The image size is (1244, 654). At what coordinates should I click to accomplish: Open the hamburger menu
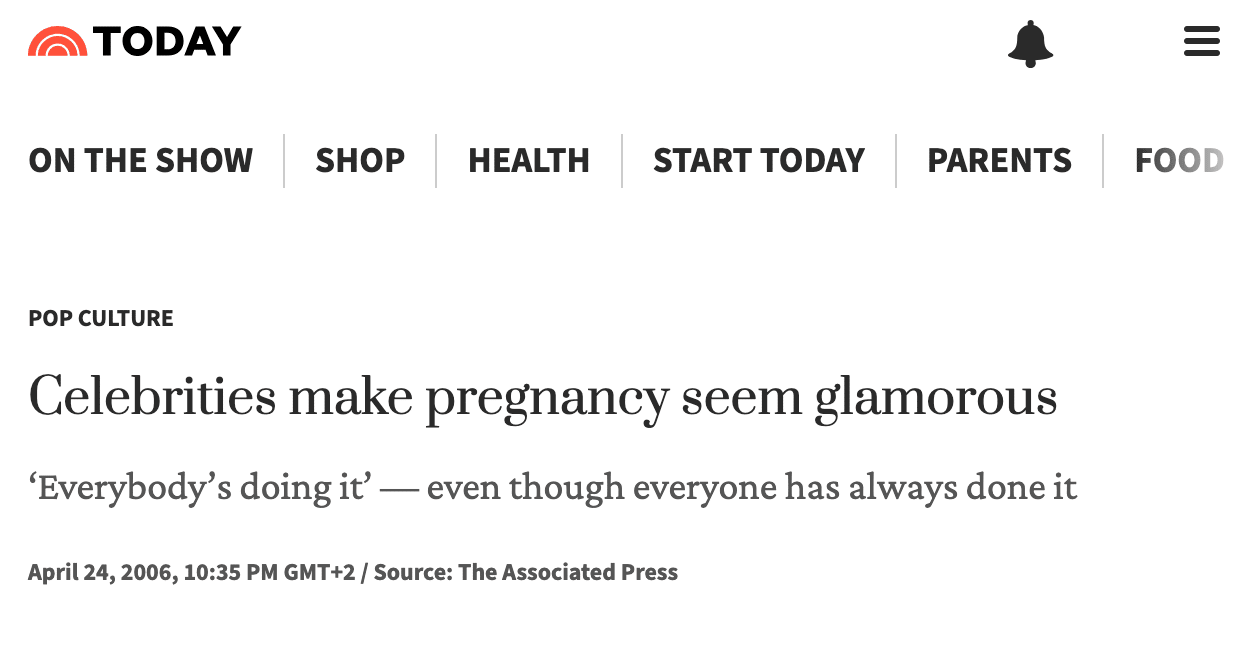tap(1201, 42)
